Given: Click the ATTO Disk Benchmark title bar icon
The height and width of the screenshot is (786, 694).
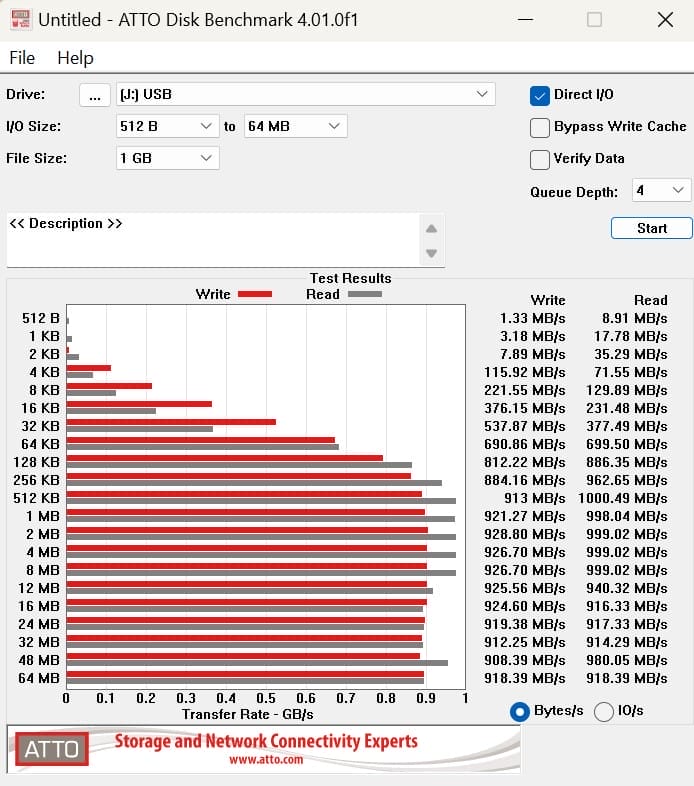Looking at the screenshot, I should 20,20.
